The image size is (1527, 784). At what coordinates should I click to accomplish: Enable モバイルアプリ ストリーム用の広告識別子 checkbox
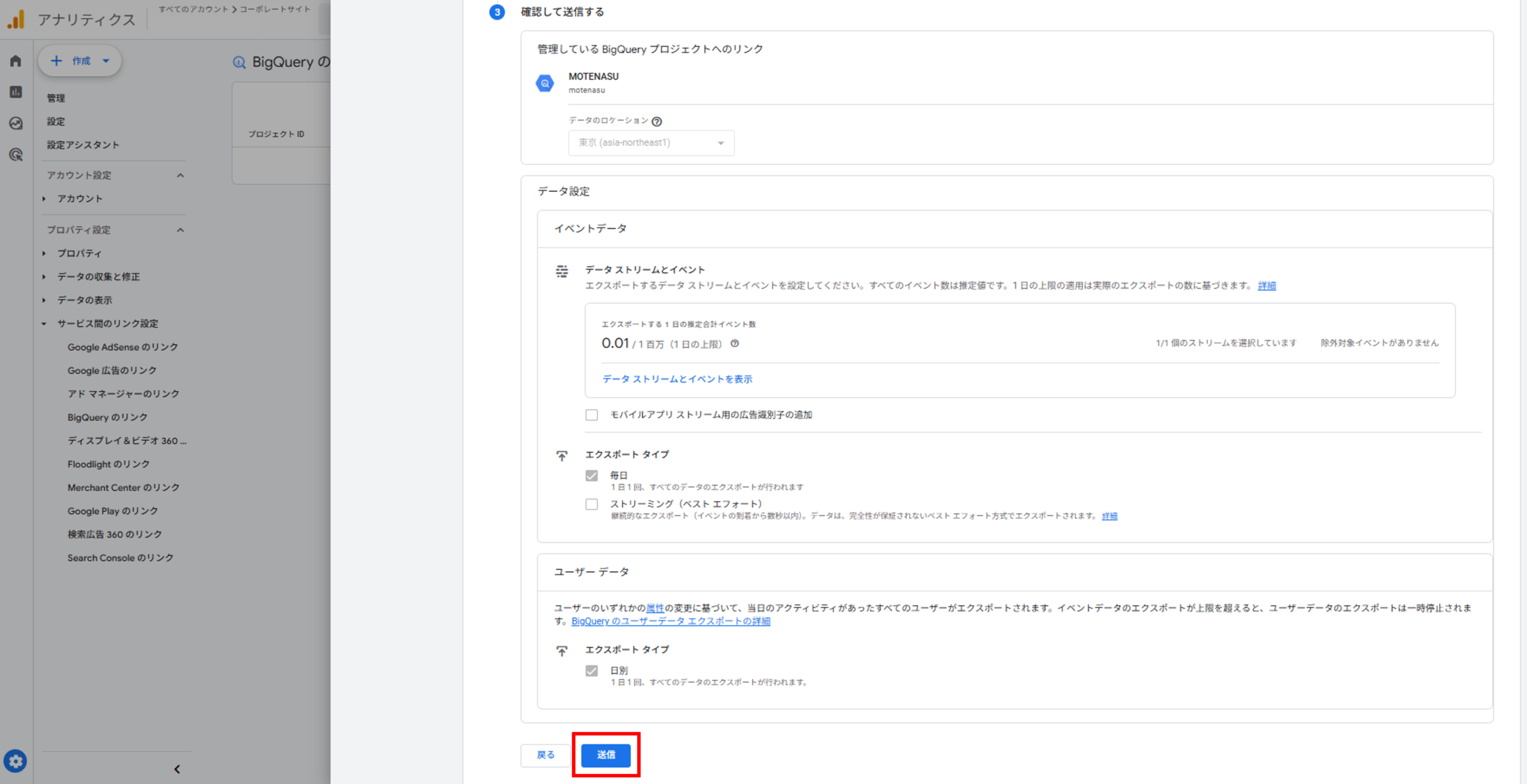click(x=591, y=415)
